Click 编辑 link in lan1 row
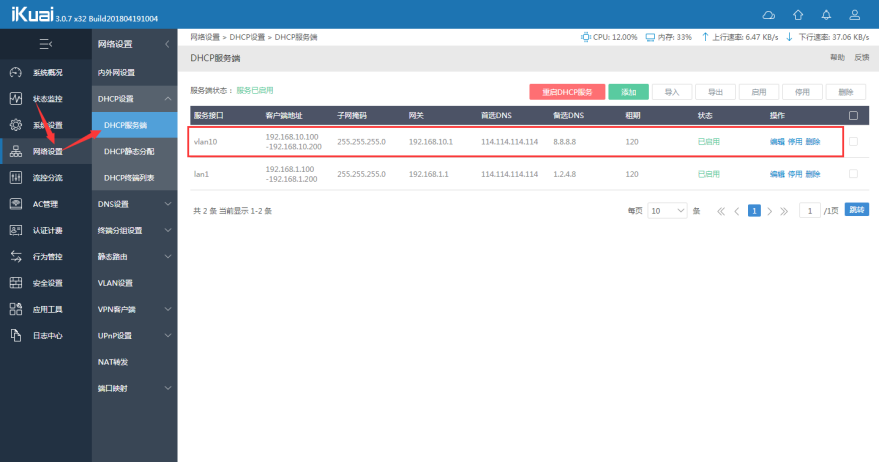 (x=777, y=174)
